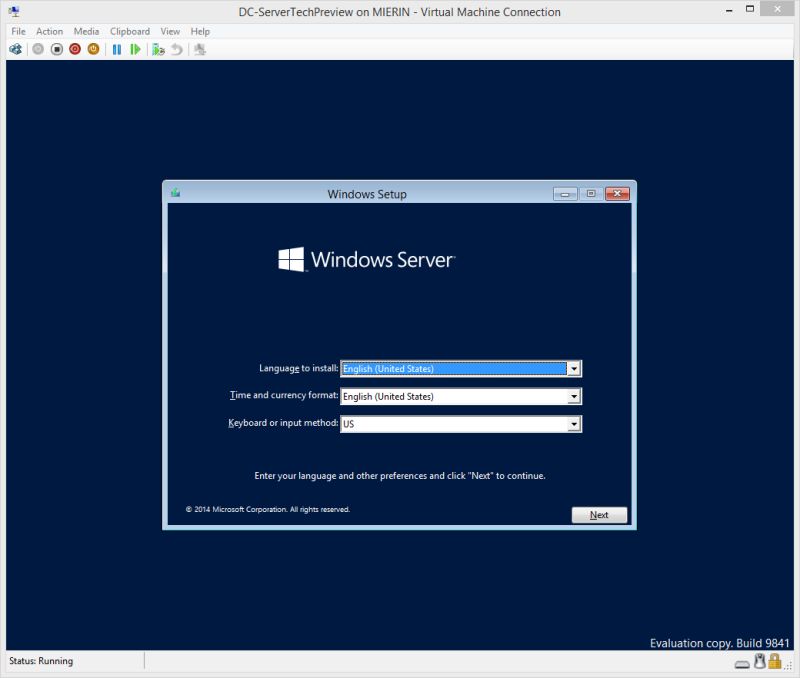800x678 pixels.
Task: Save the VM state with orange icon
Action: (93, 49)
